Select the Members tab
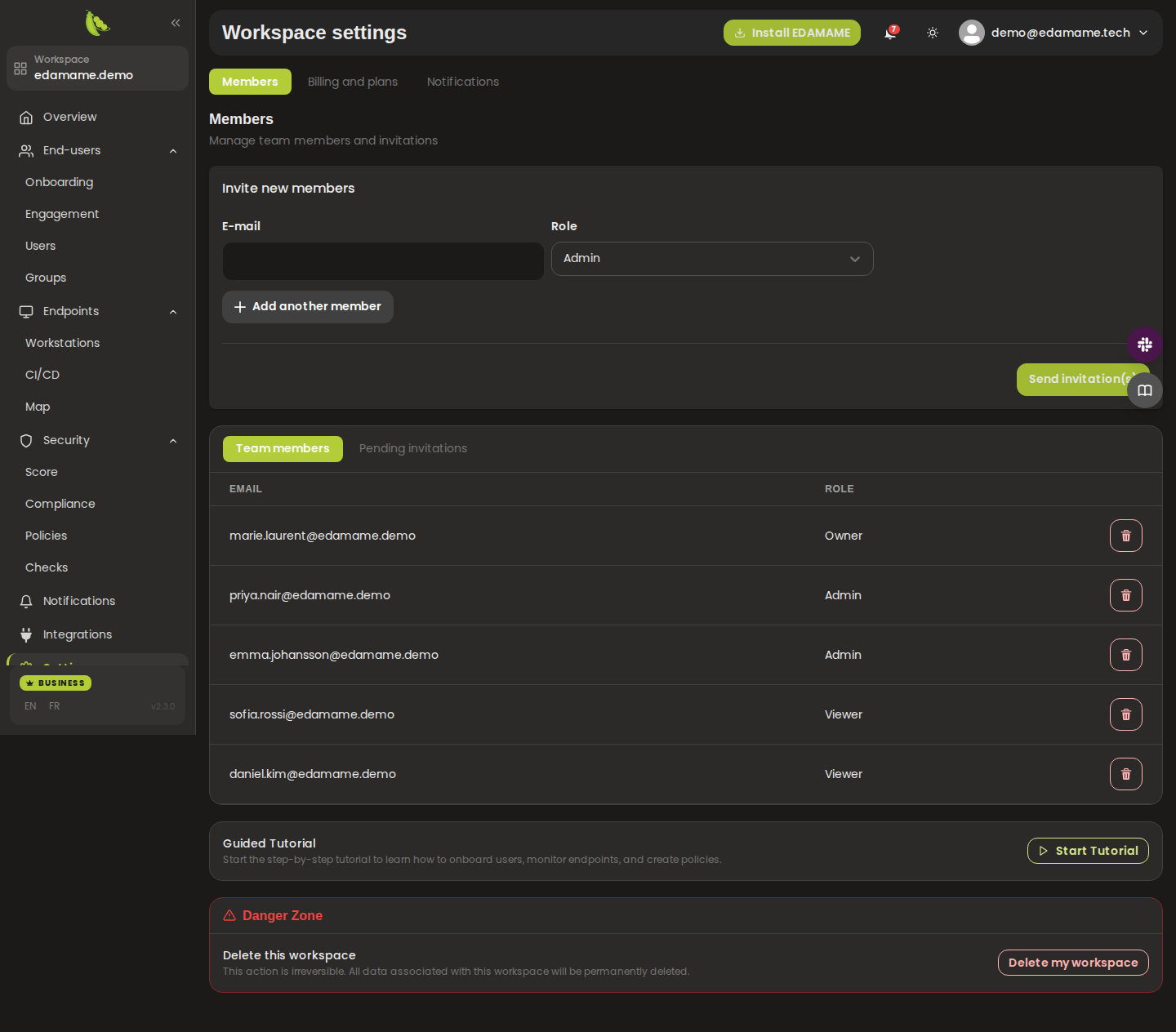The image size is (1176, 1032). 250,82
